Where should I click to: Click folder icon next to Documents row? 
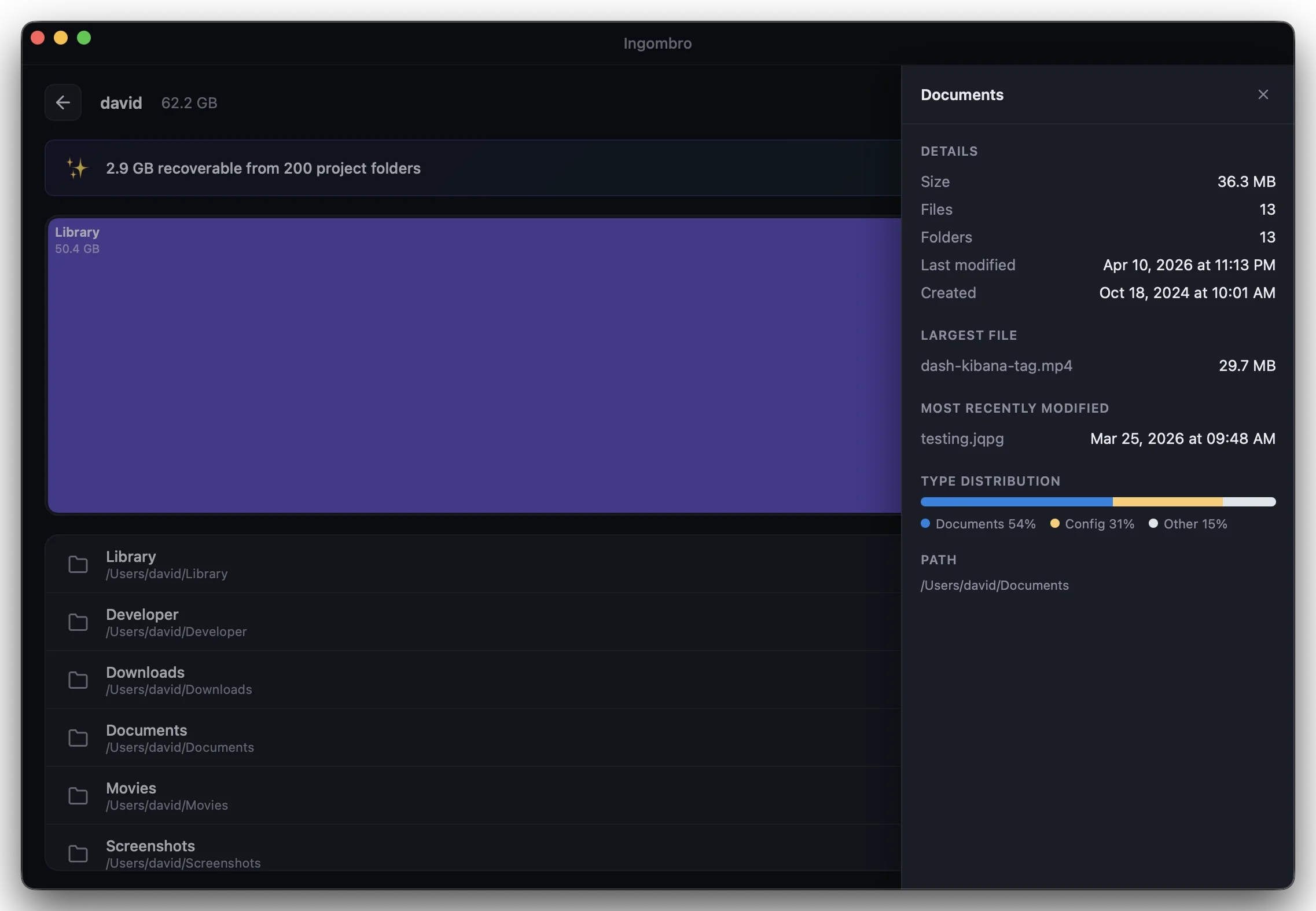pos(78,738)
